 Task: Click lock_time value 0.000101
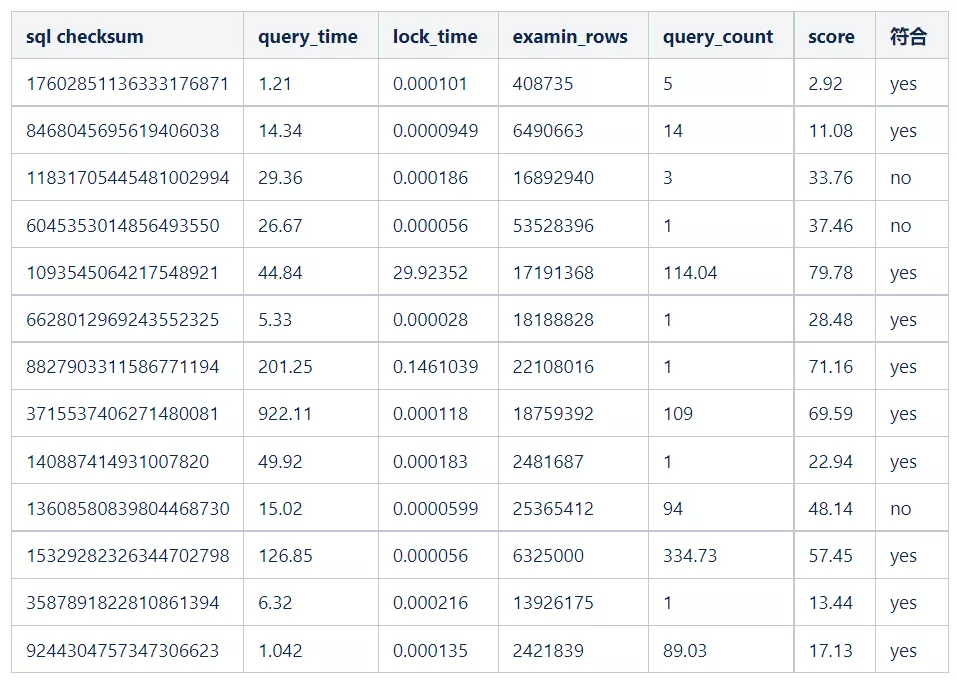pyautogui.click(x=430, y=84)
